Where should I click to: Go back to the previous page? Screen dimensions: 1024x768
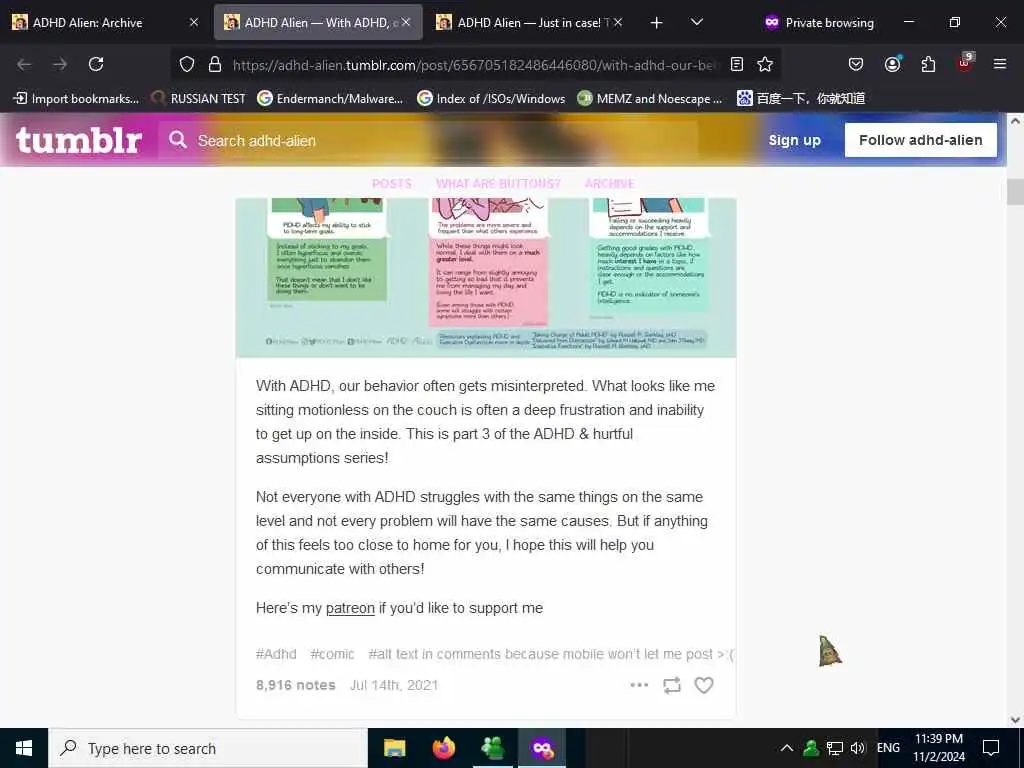[24, 64]
